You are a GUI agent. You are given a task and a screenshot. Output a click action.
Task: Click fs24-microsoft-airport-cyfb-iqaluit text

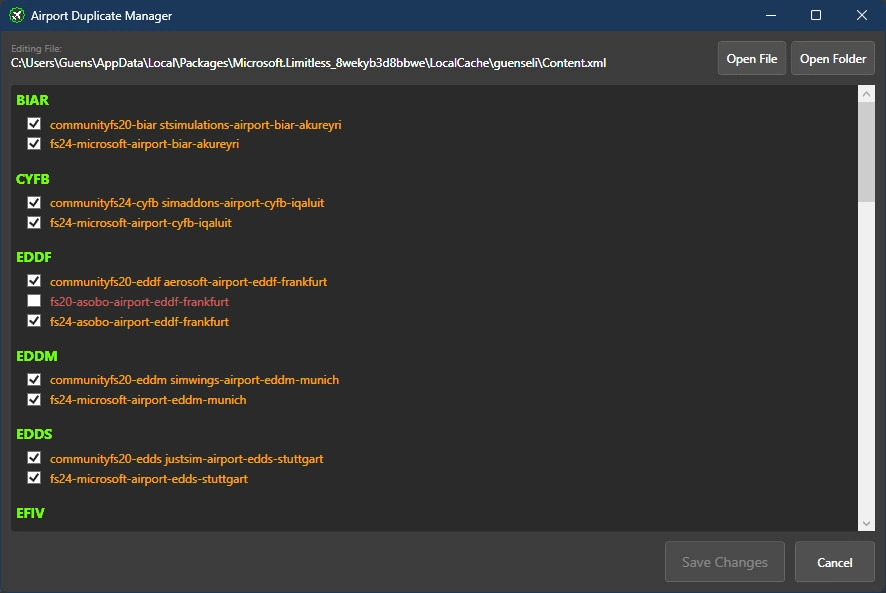pyautogui.click(x=141, y=223)
